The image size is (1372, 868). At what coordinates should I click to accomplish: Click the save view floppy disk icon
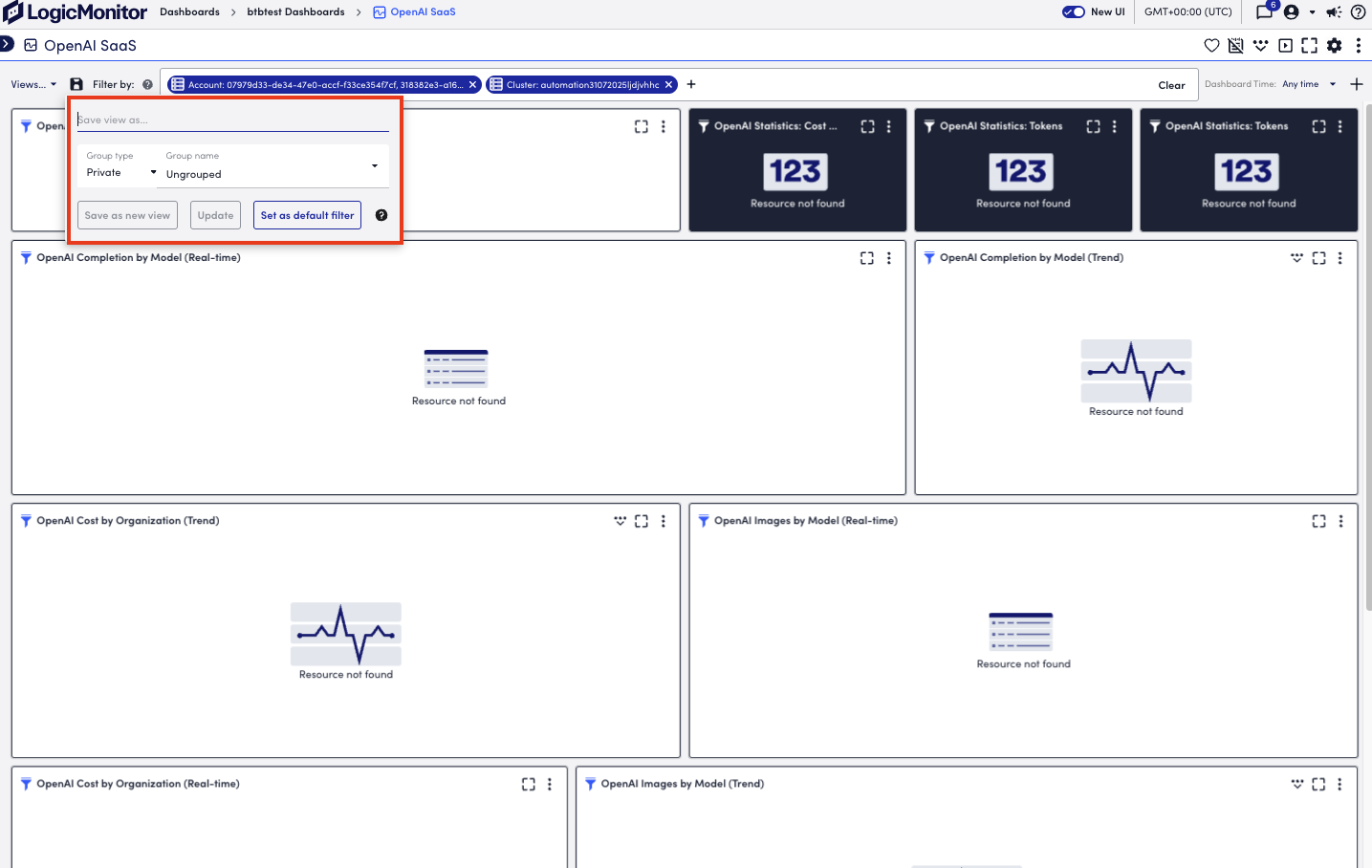76,84
